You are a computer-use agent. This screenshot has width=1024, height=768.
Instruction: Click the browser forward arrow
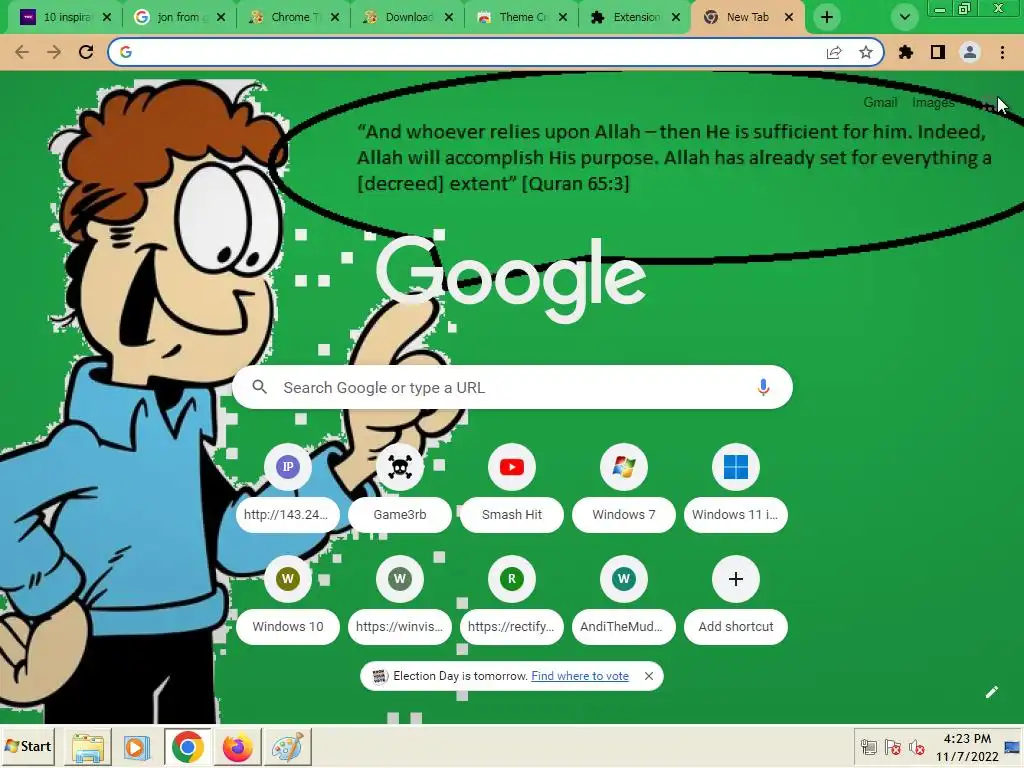54,52
